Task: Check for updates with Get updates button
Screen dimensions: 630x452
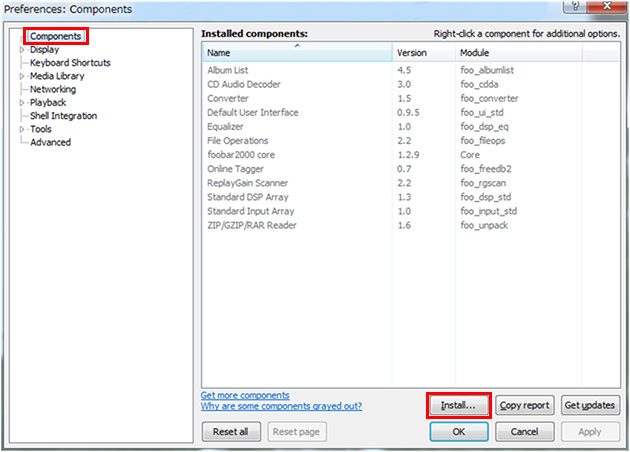Action: (x=590, y=405)
